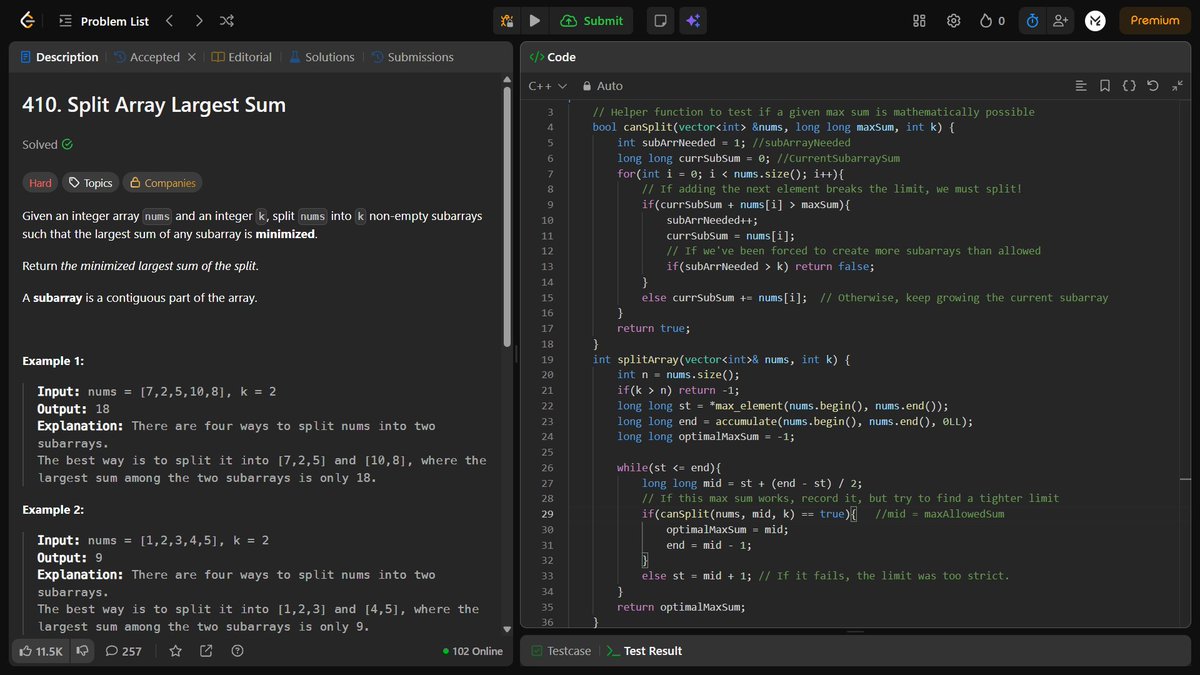Go to next problem arrow

(x=199, y=20)
